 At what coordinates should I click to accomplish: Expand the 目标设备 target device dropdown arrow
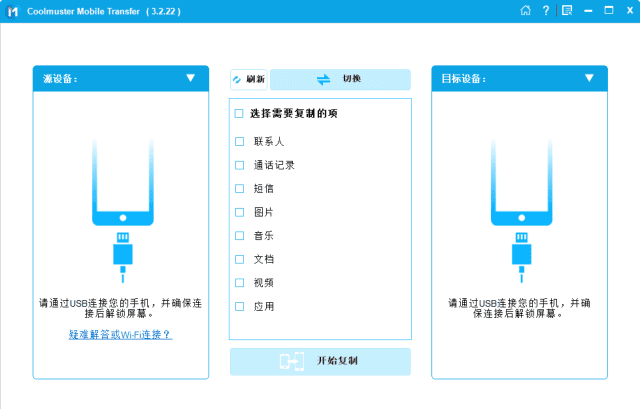pyautogui.click(x=589, y=78)
